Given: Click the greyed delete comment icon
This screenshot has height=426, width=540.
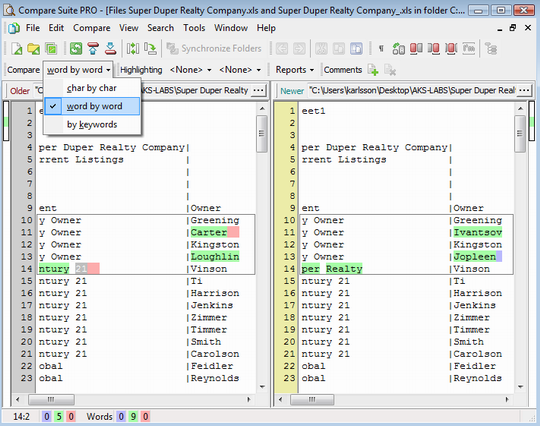Looking at the screenshot, I should click(390, 70).
